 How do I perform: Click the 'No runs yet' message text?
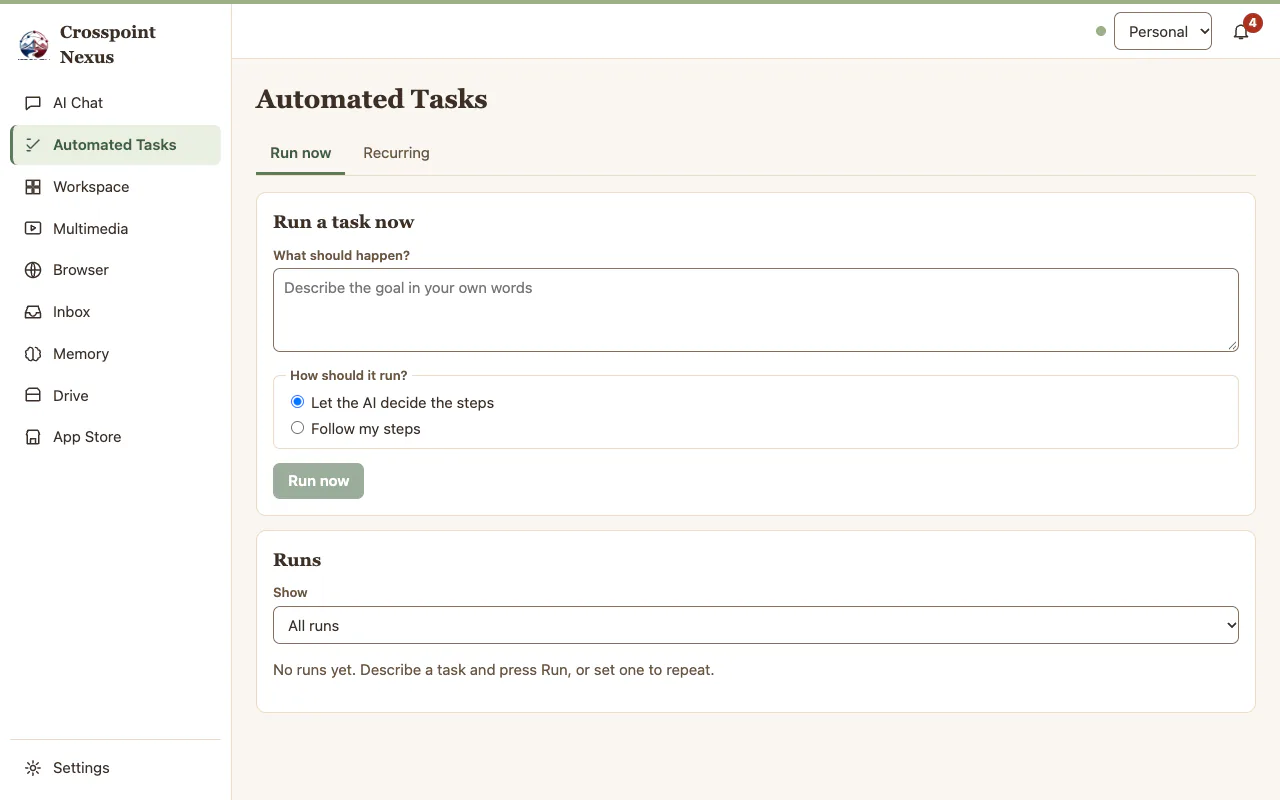click(493, 670)
